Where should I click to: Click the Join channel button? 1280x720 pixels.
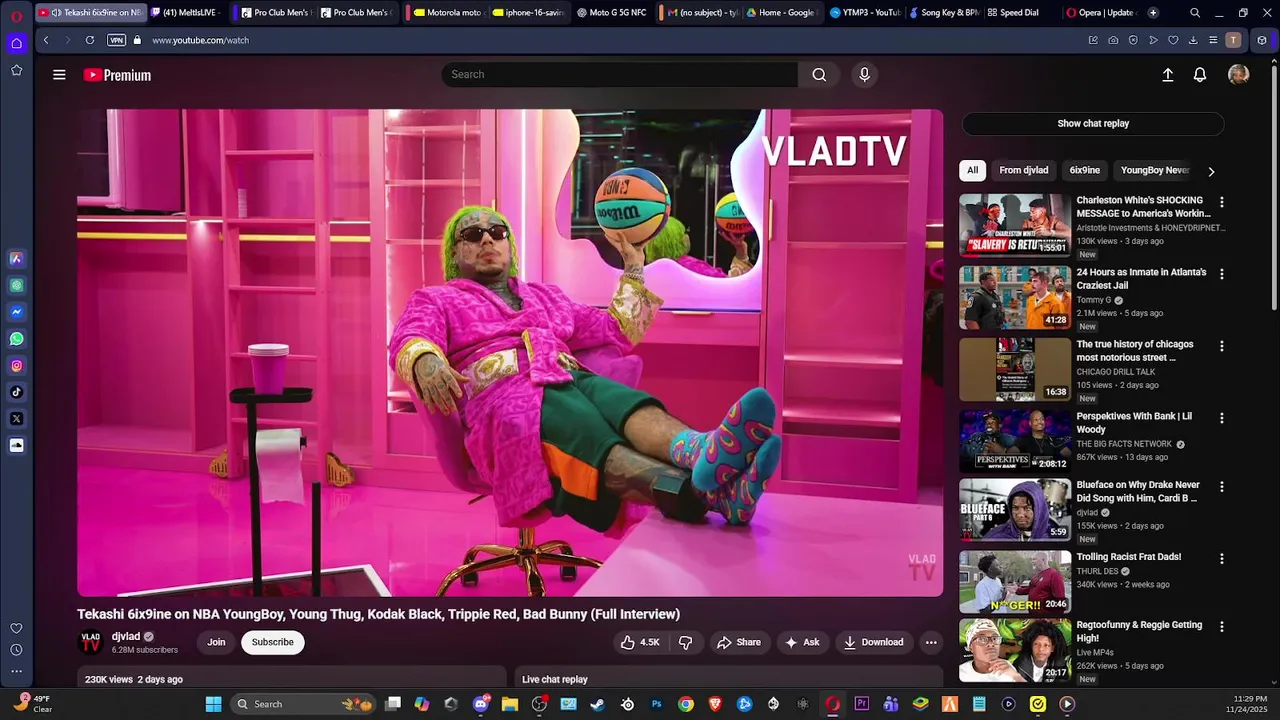click(x=216, y=642)
